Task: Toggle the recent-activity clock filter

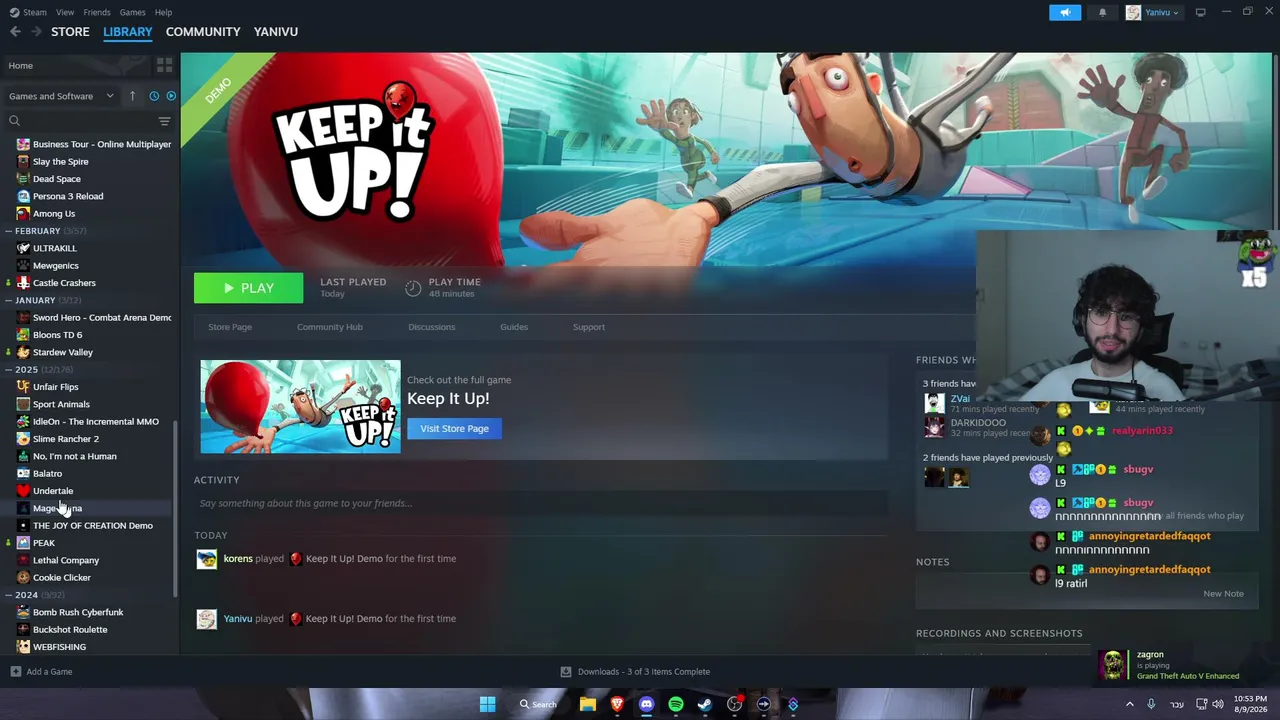Action: (x=154, y=96)
